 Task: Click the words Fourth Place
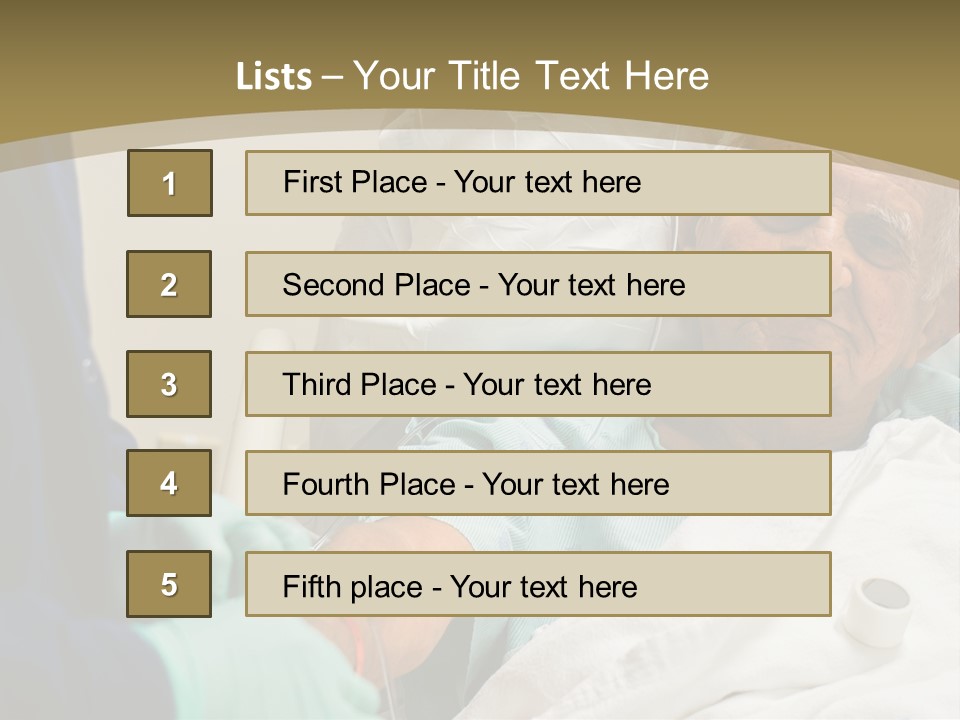point(369,484)
